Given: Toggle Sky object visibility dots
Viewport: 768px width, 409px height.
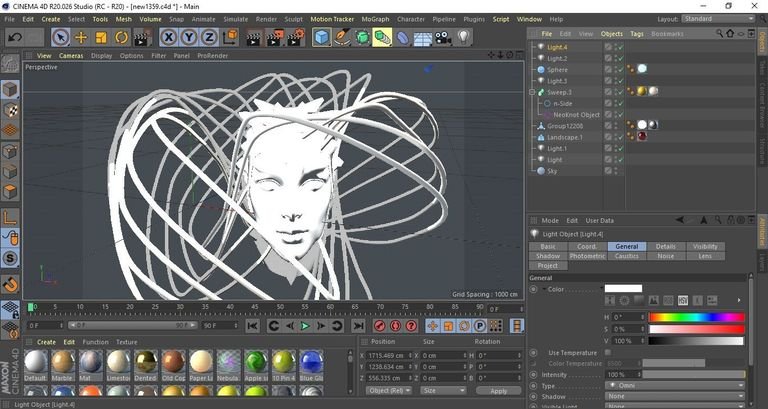Looking at the screenshot, I should point(616,171).
